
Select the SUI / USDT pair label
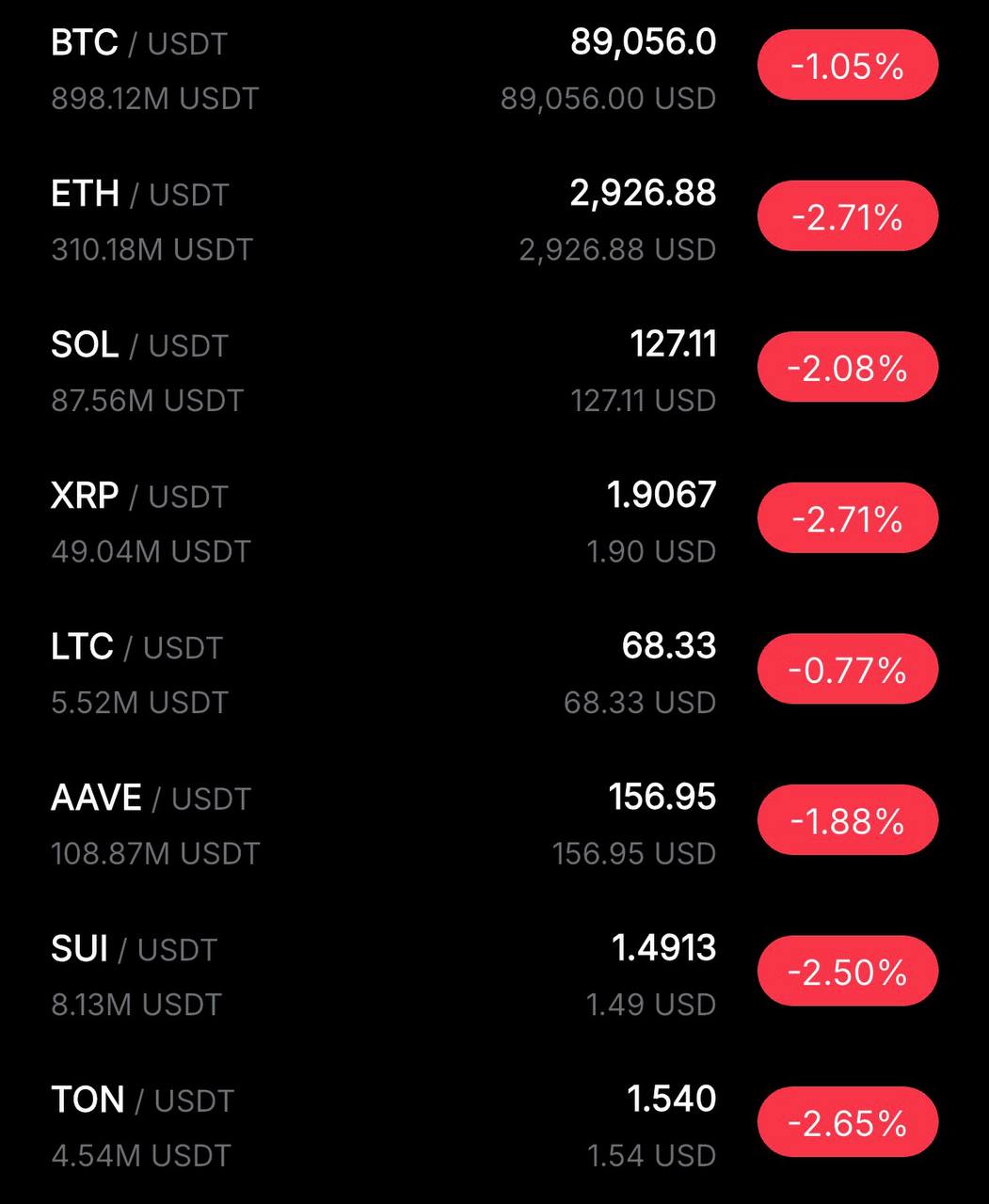[134, 949]
